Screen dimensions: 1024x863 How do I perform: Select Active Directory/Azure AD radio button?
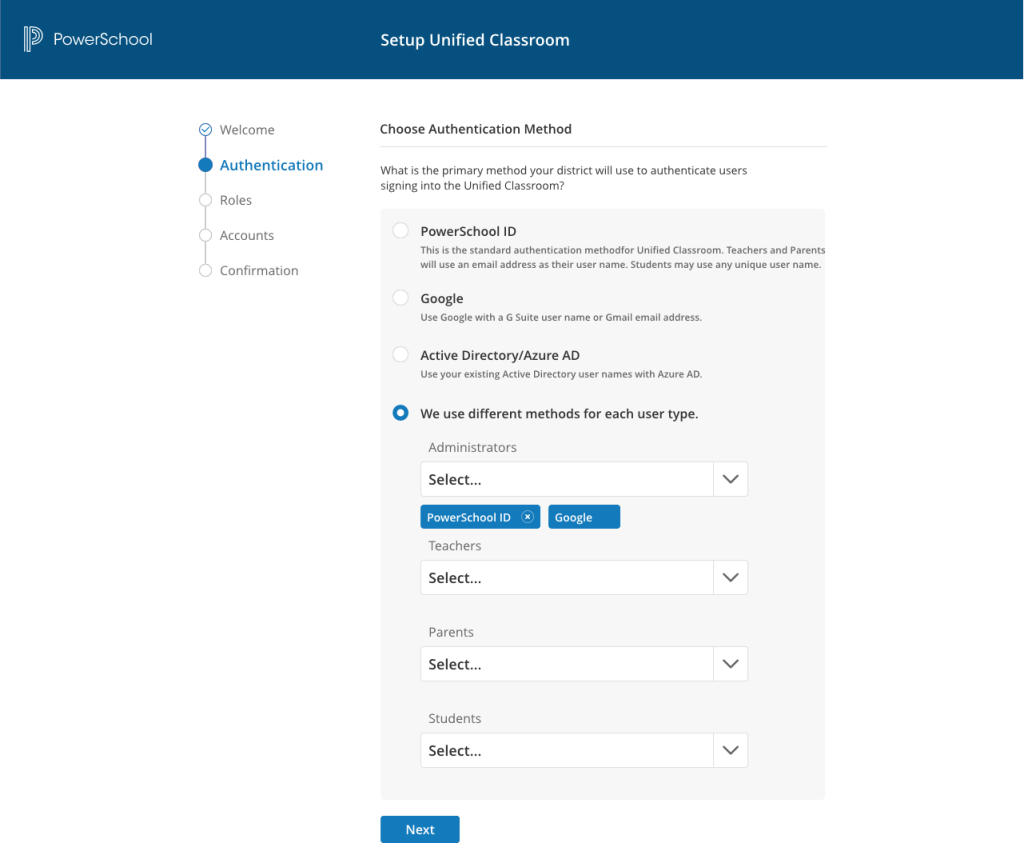coord(400,355)
